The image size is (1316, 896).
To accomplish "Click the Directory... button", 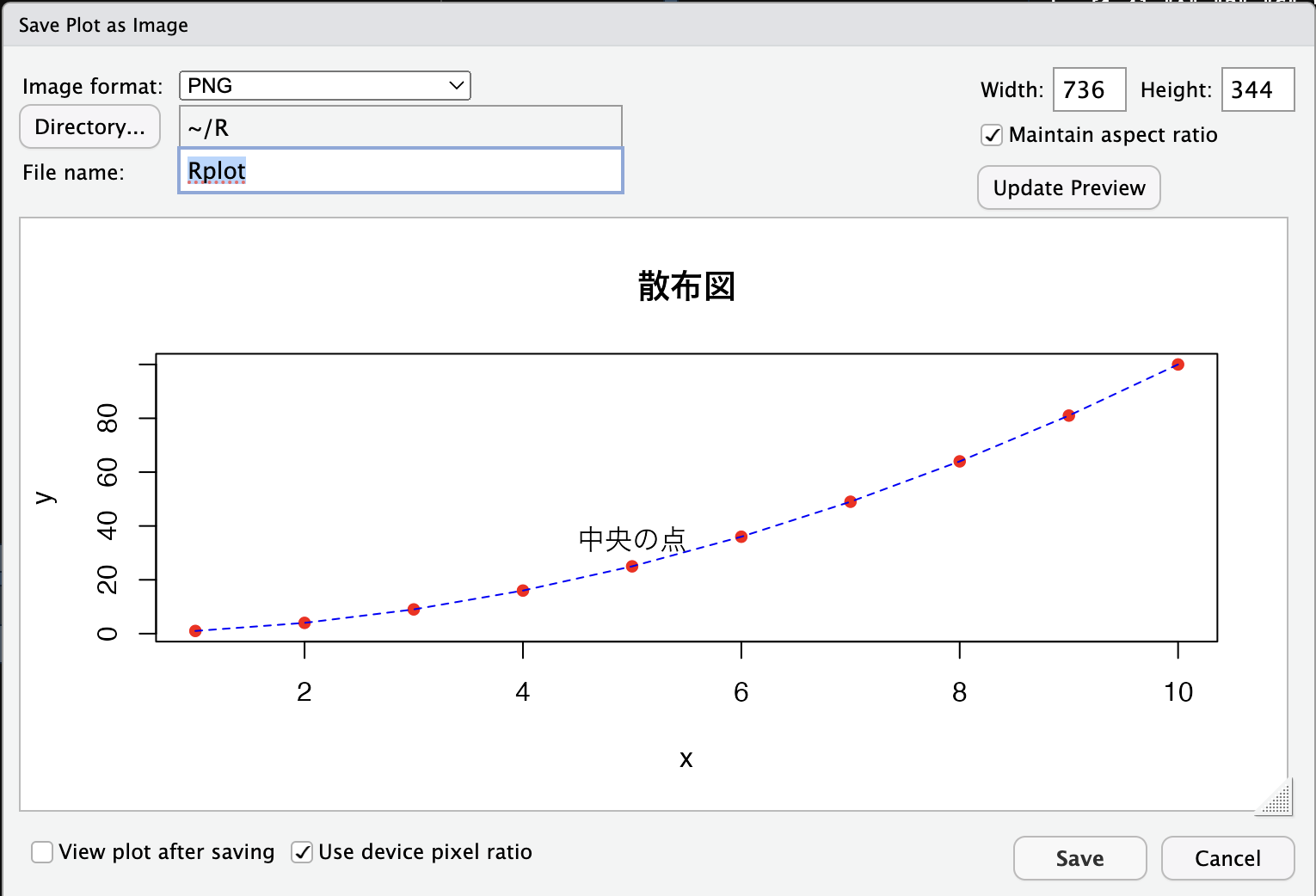I will (x=89, y=126).
